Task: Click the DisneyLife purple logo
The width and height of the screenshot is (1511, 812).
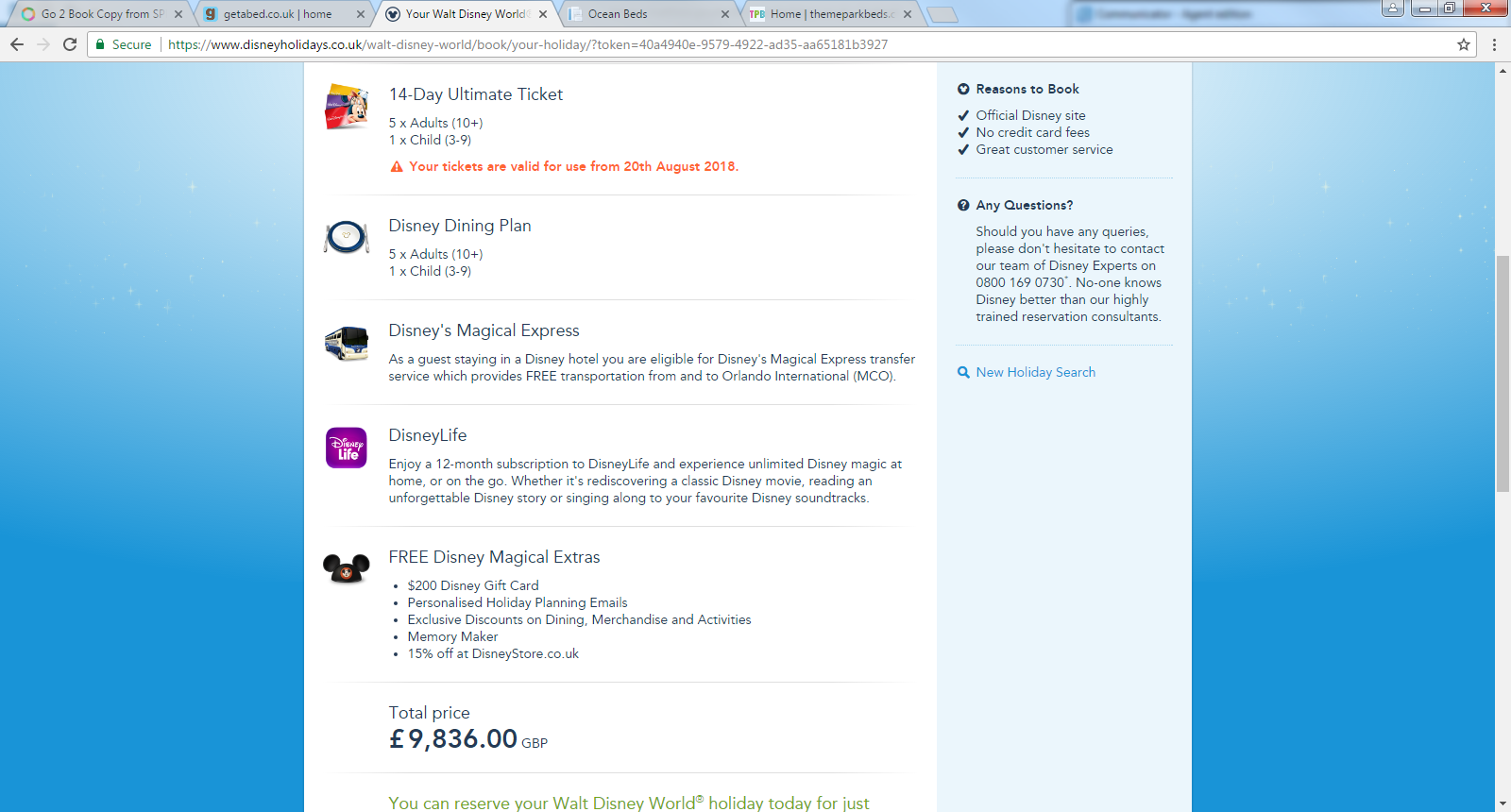Action: pos(347,448)
